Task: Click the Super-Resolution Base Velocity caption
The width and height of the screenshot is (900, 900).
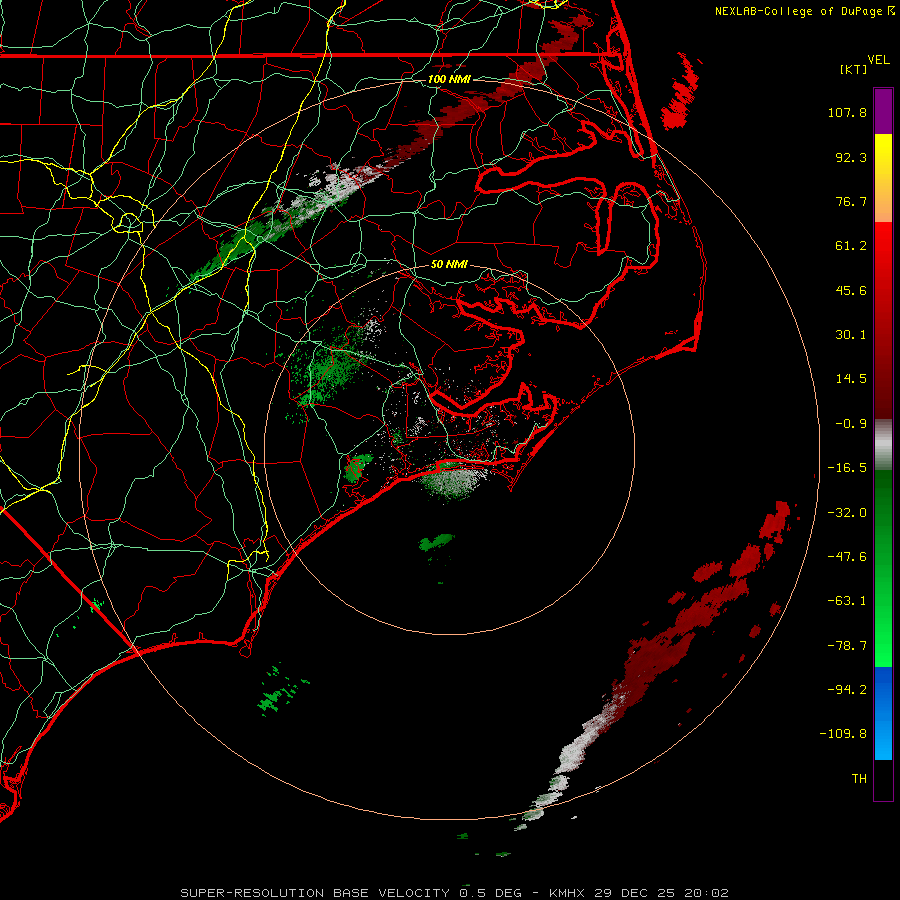Action: tap(454, 893)
